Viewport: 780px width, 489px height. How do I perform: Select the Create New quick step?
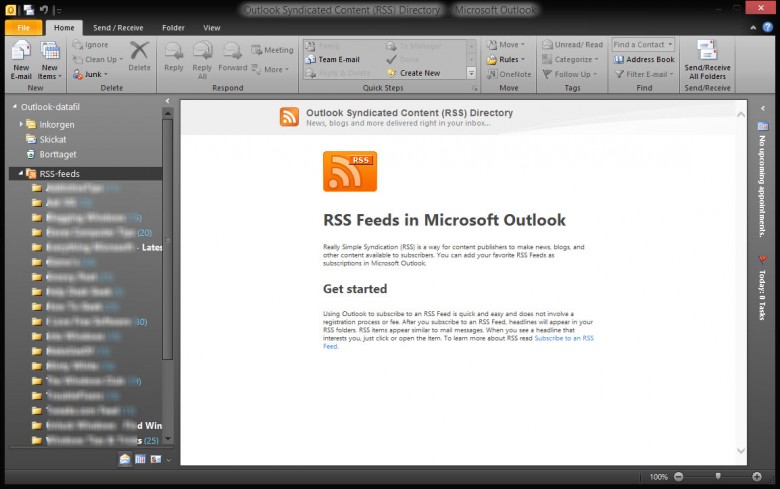tap(413, 73)
